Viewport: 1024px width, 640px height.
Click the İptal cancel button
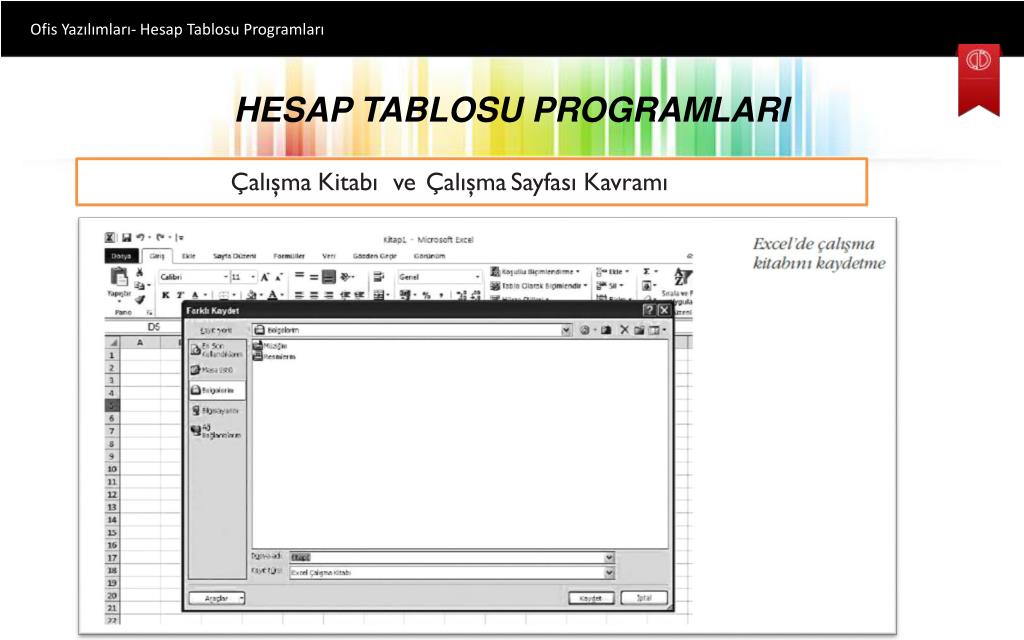[644, 598]
